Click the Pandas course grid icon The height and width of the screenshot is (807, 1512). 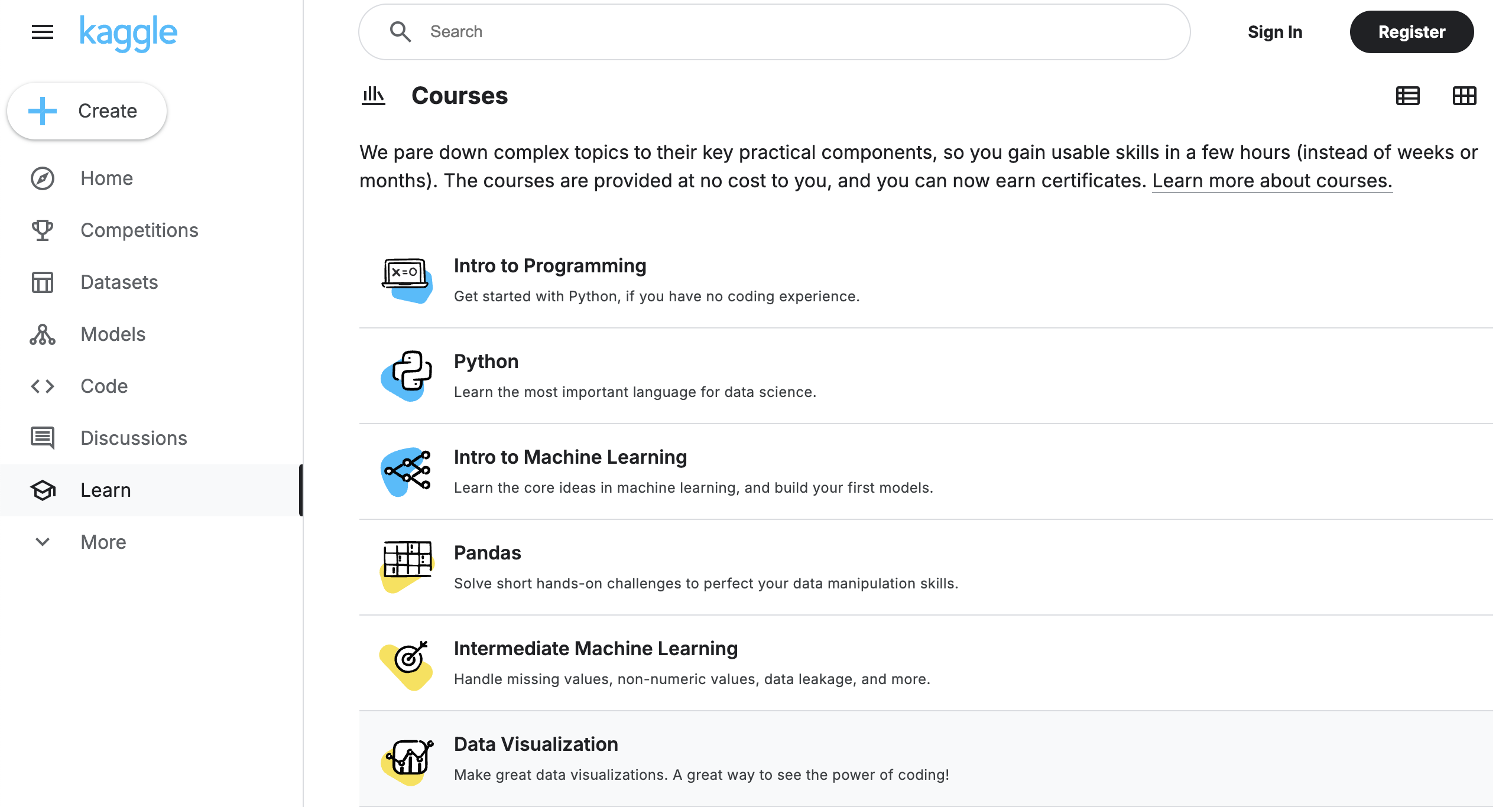[x=407, y=566]
